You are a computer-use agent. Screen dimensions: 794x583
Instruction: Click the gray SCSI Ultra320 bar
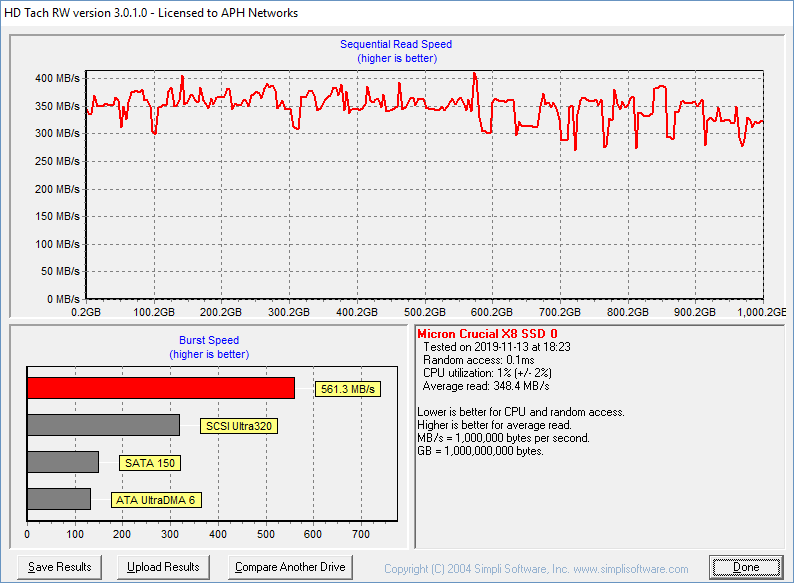click(x=103, y=425)
